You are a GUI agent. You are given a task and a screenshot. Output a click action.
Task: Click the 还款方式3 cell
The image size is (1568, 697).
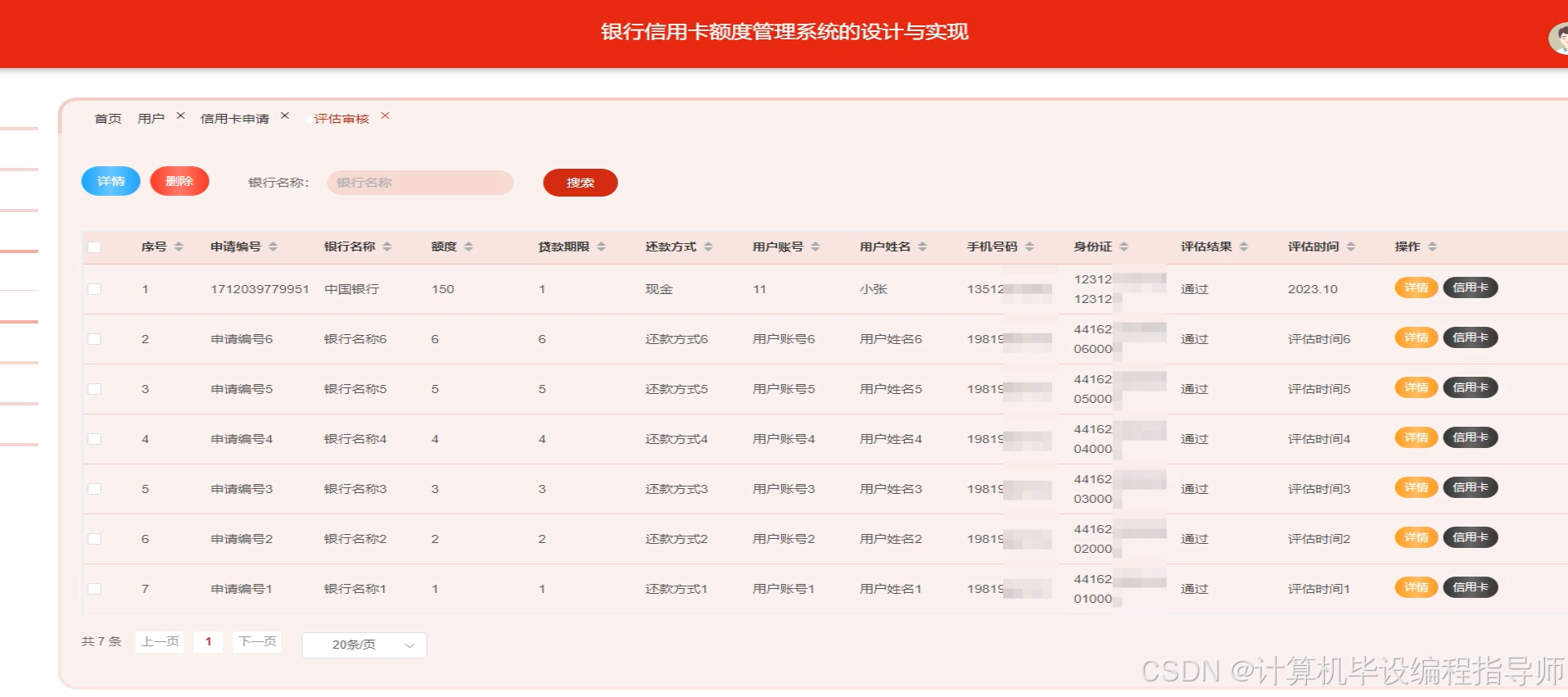point(676,489)
